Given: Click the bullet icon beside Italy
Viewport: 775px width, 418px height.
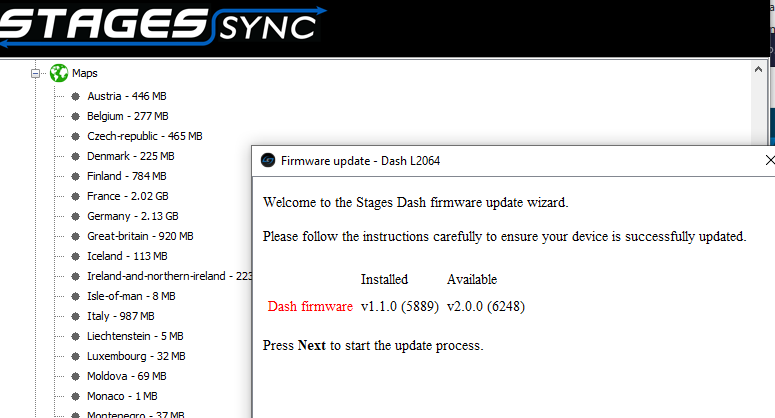Looking at the screenshot, I should click(74, 316).
